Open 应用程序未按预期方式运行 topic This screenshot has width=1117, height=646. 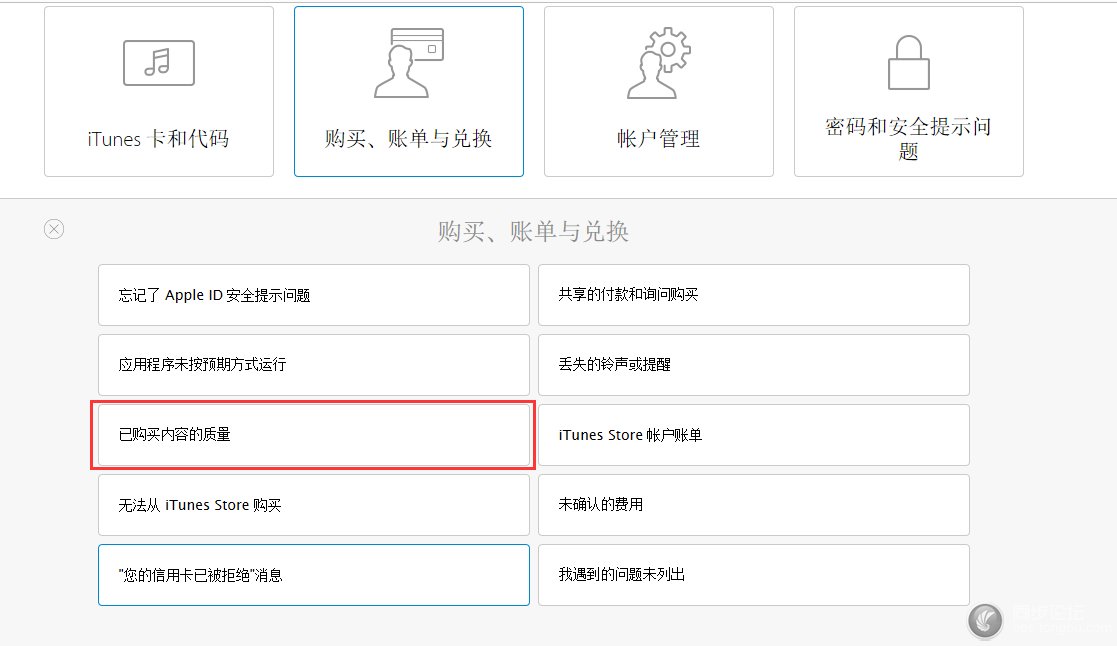313,365
